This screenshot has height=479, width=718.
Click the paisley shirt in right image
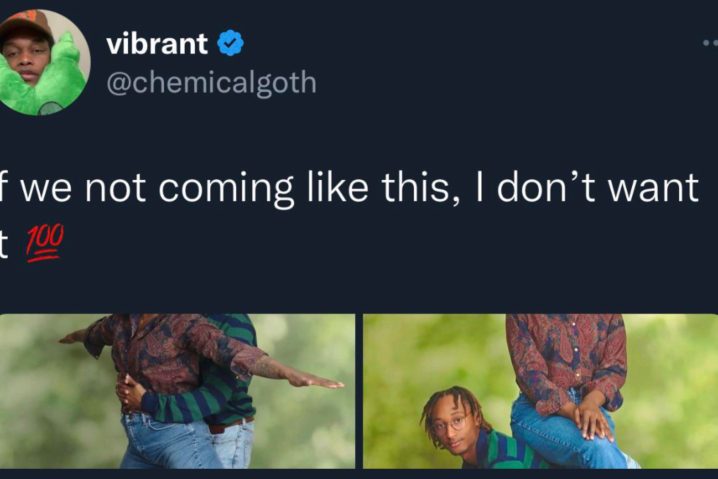tap(566, 356)
